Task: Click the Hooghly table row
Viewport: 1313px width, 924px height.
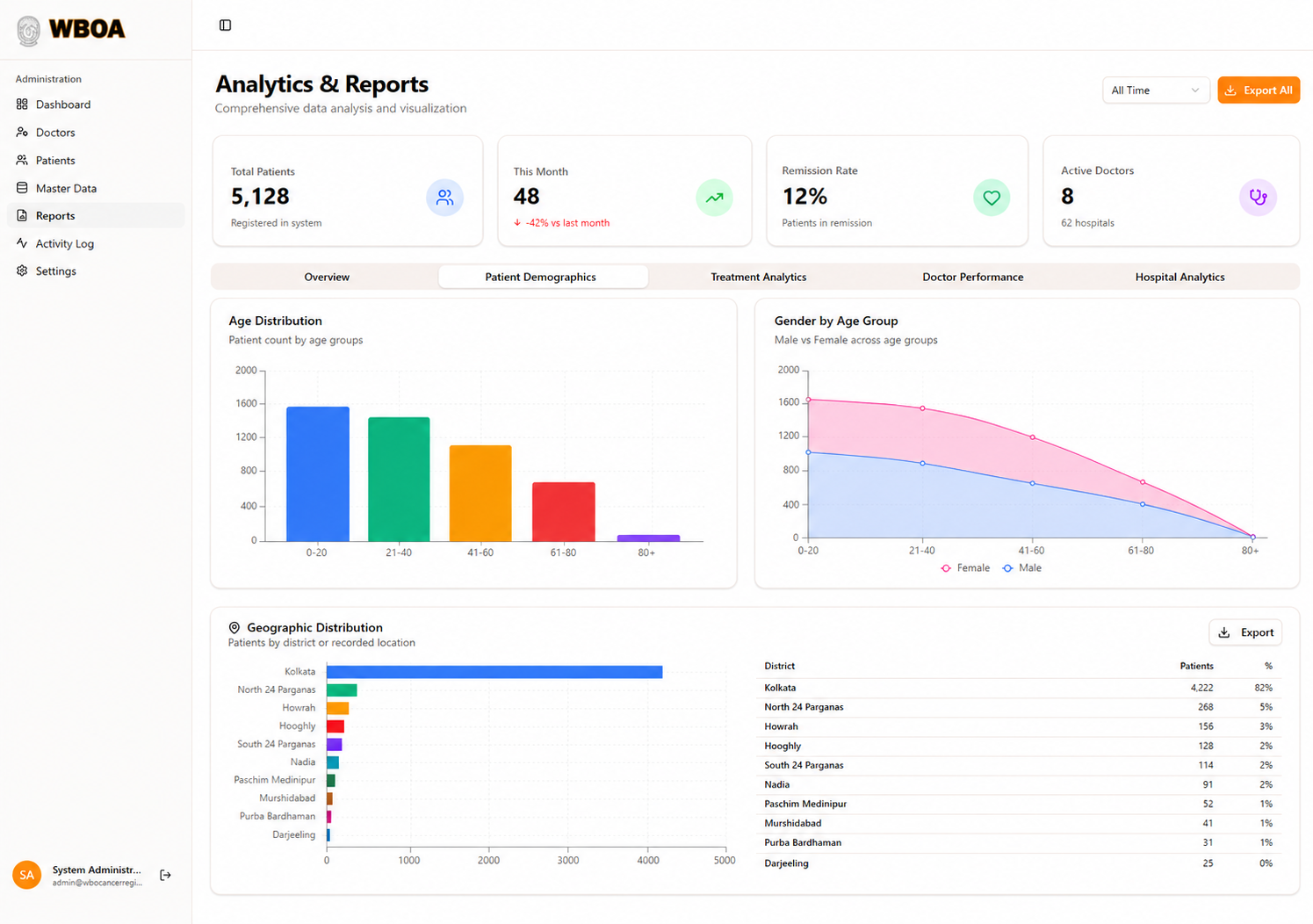Action: (x=1019, y=746)
